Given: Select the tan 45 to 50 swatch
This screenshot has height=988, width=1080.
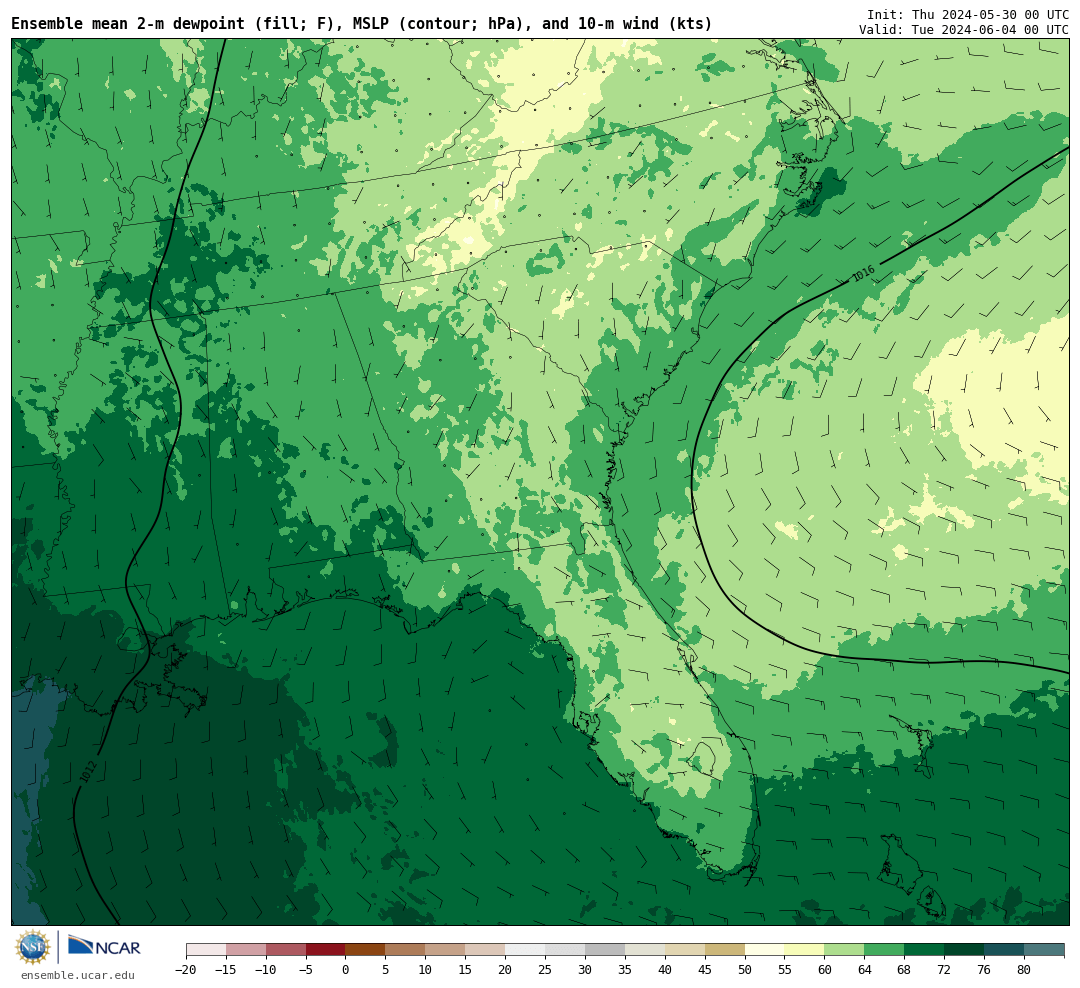Looking at the screenshot, I should point(725,950).
